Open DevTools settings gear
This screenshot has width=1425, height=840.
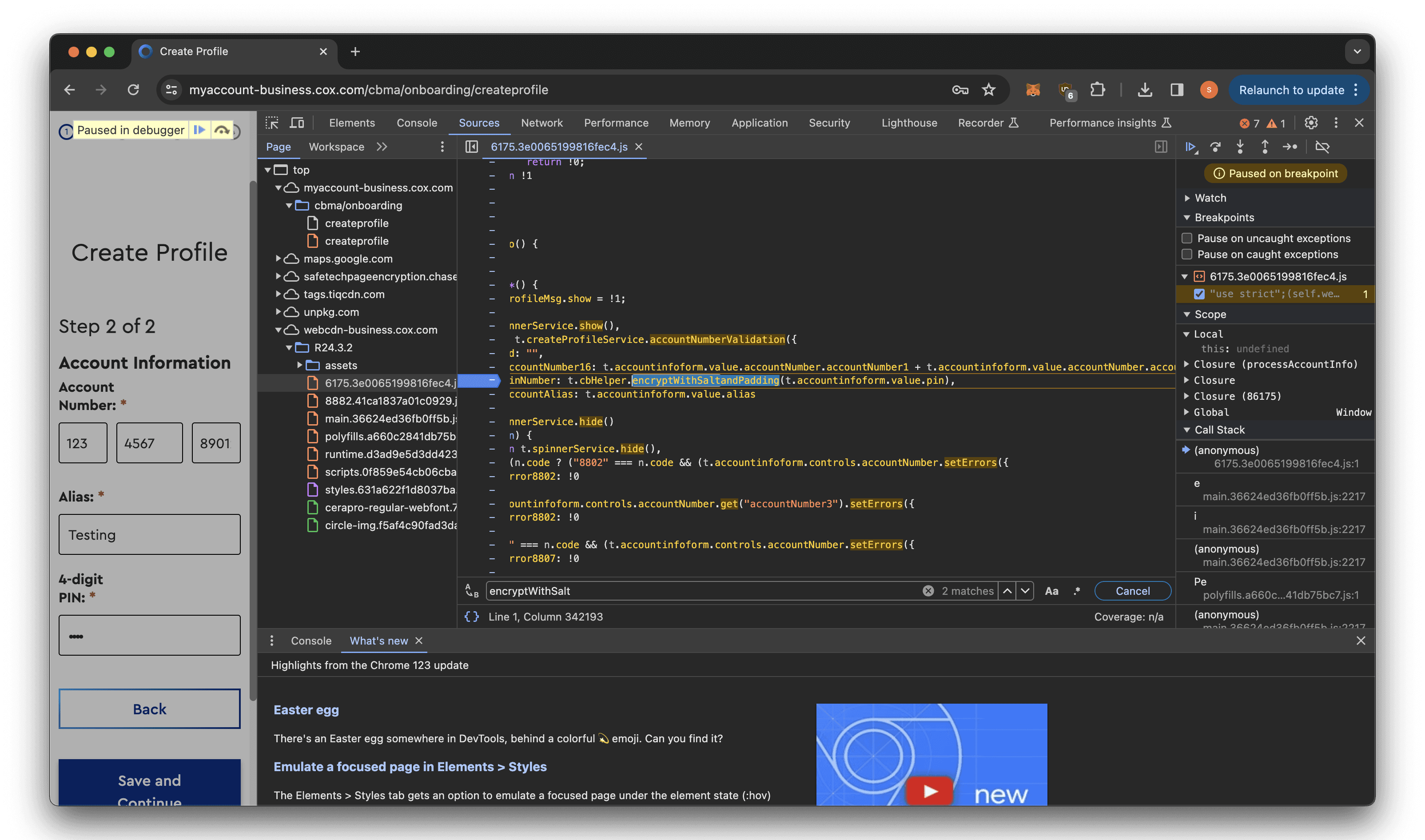coord(1311,123)
